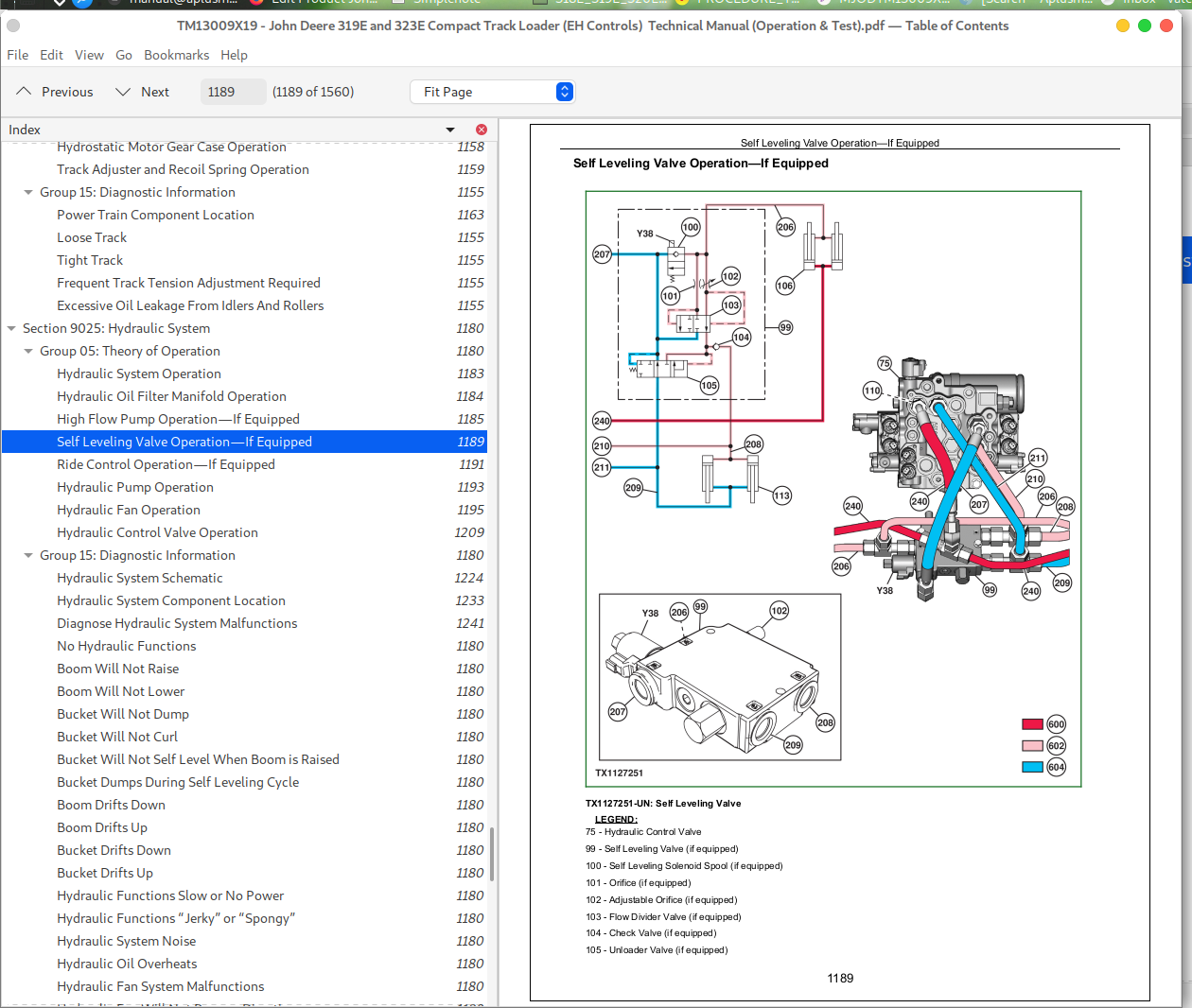The width and height of the screenshot is (1192, 1008).
Task: Click the Previous page up-arrow icon
Action: pyautogui.click(x=25, y=92)
